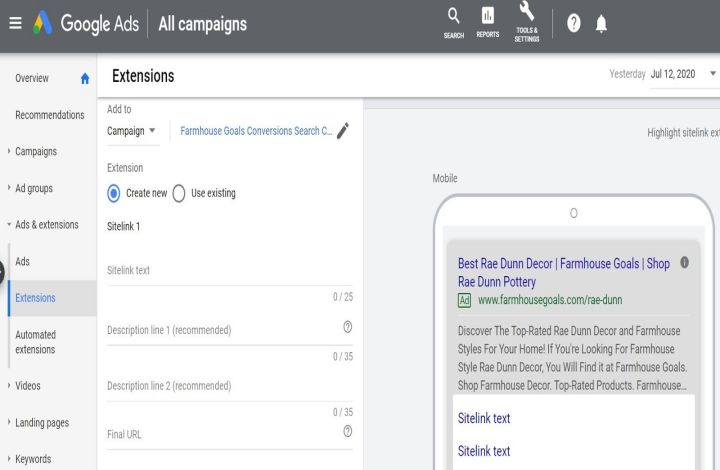Open the hamburger main menu
This screenshot has width=720, height=470.
15,23
